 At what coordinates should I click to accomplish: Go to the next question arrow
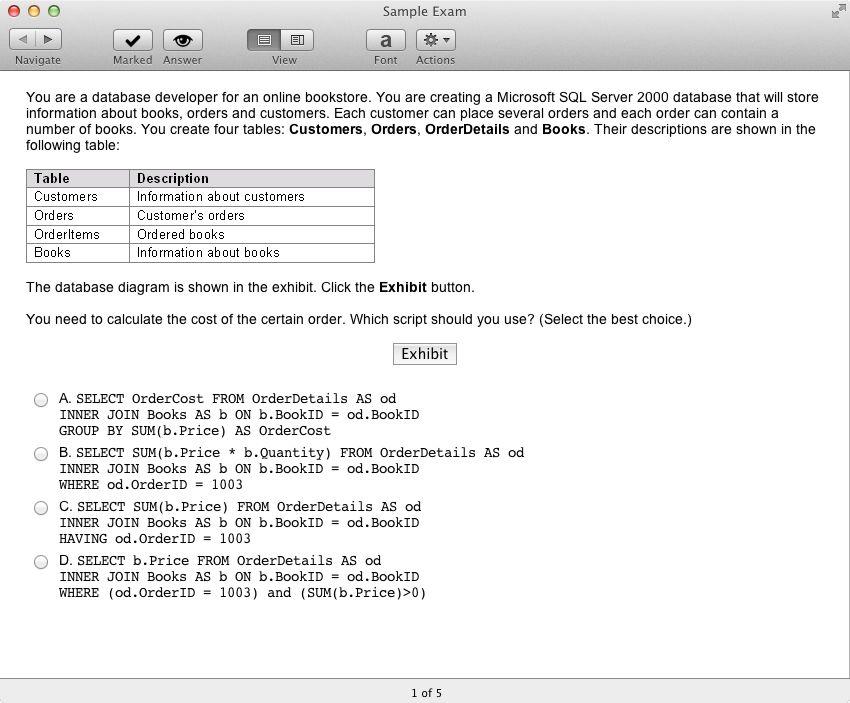(48, 39)
